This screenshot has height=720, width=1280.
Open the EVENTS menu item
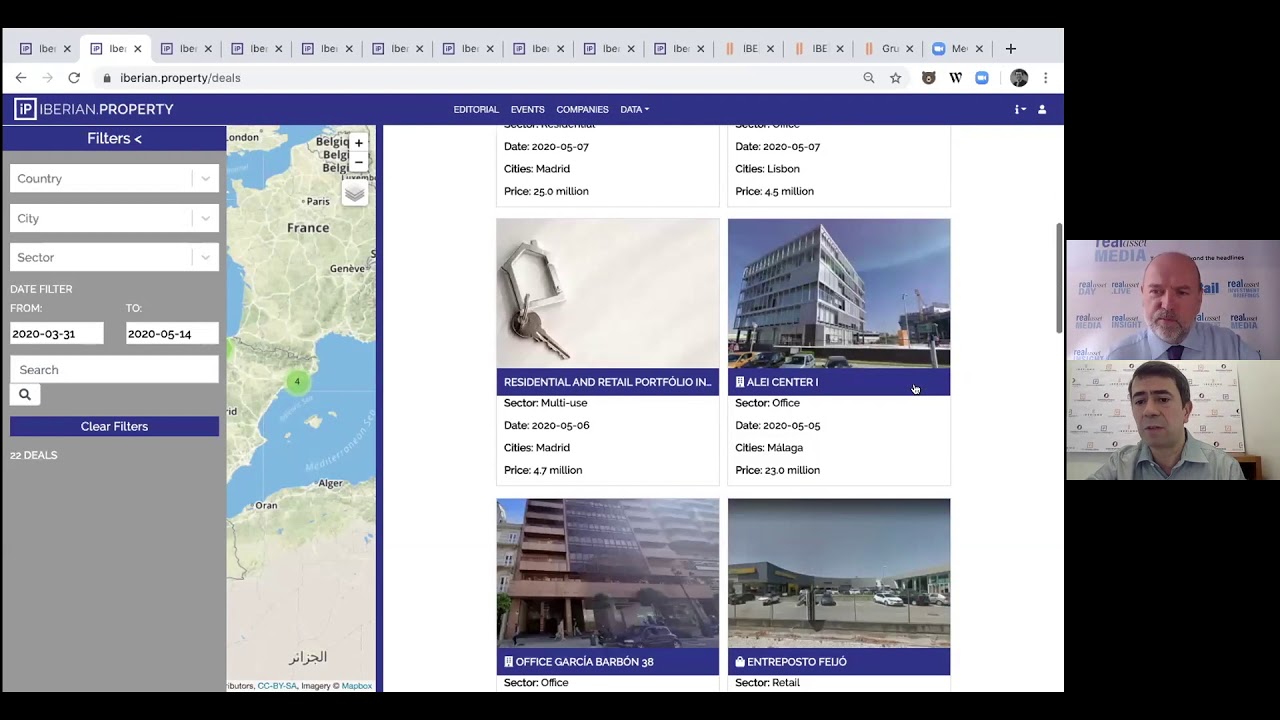[527, 109]
